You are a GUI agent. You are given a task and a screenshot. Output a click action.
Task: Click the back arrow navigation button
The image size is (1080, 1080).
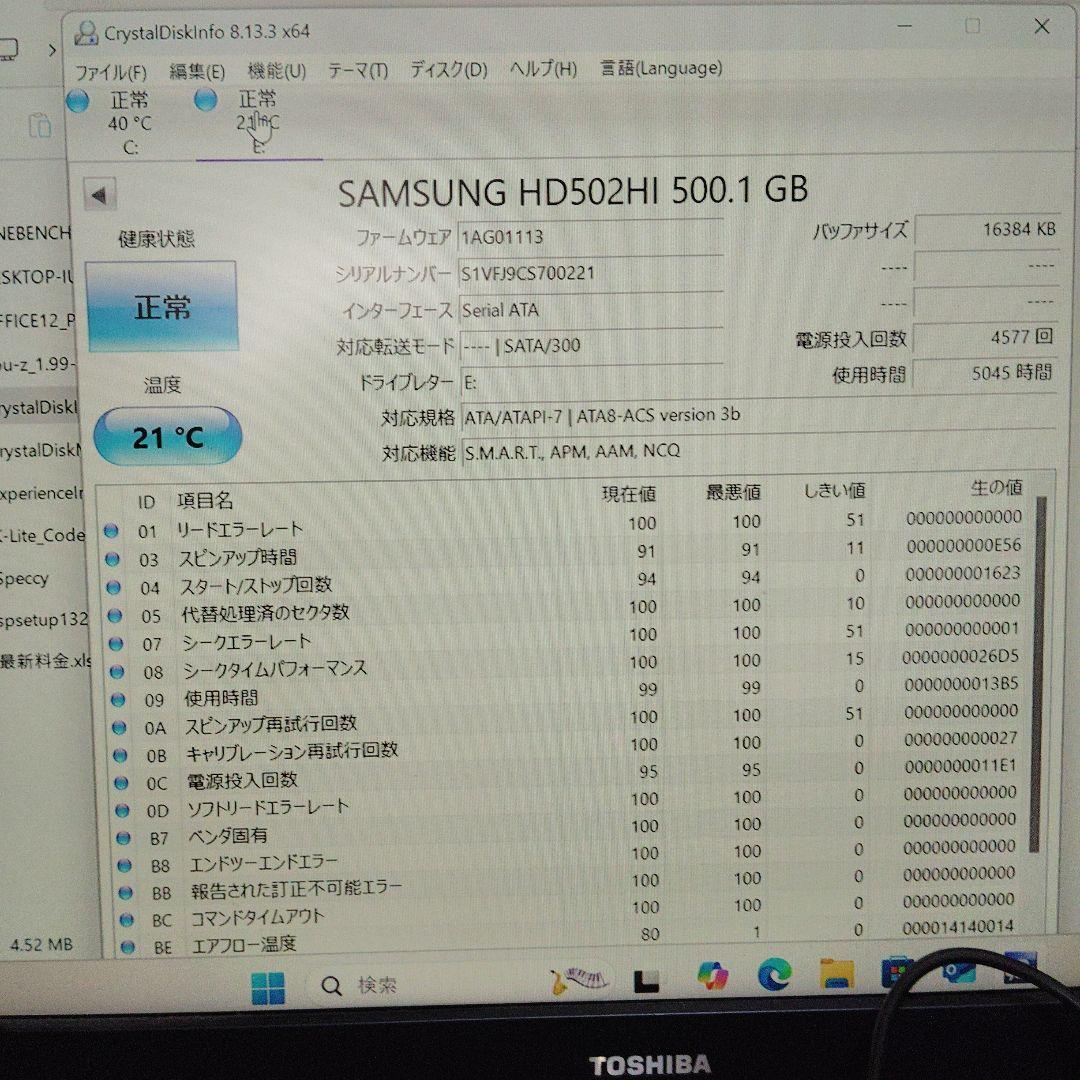(100, 193)
